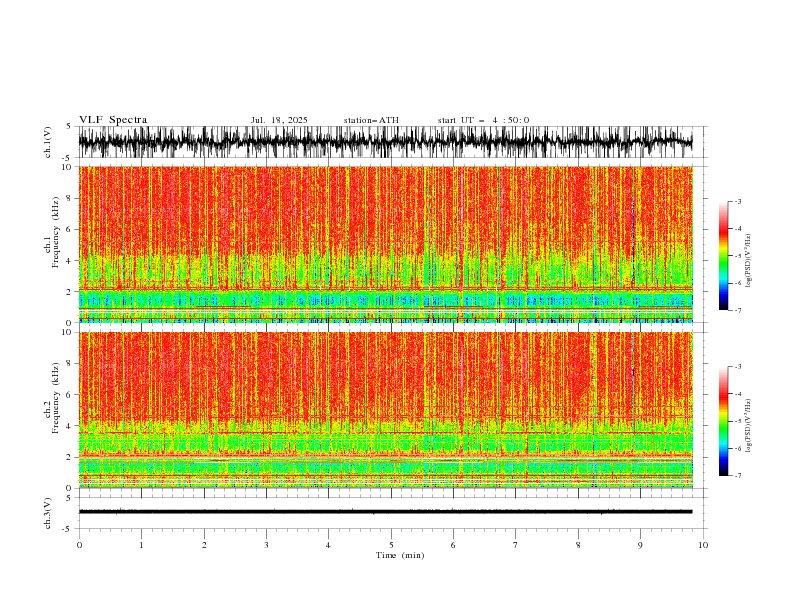Viewport: 792px width, 612px height.
Task: Click the ch.1 "Frequency (kHz)" axis label
Action: pyautogui.click(x=56, y=232)
